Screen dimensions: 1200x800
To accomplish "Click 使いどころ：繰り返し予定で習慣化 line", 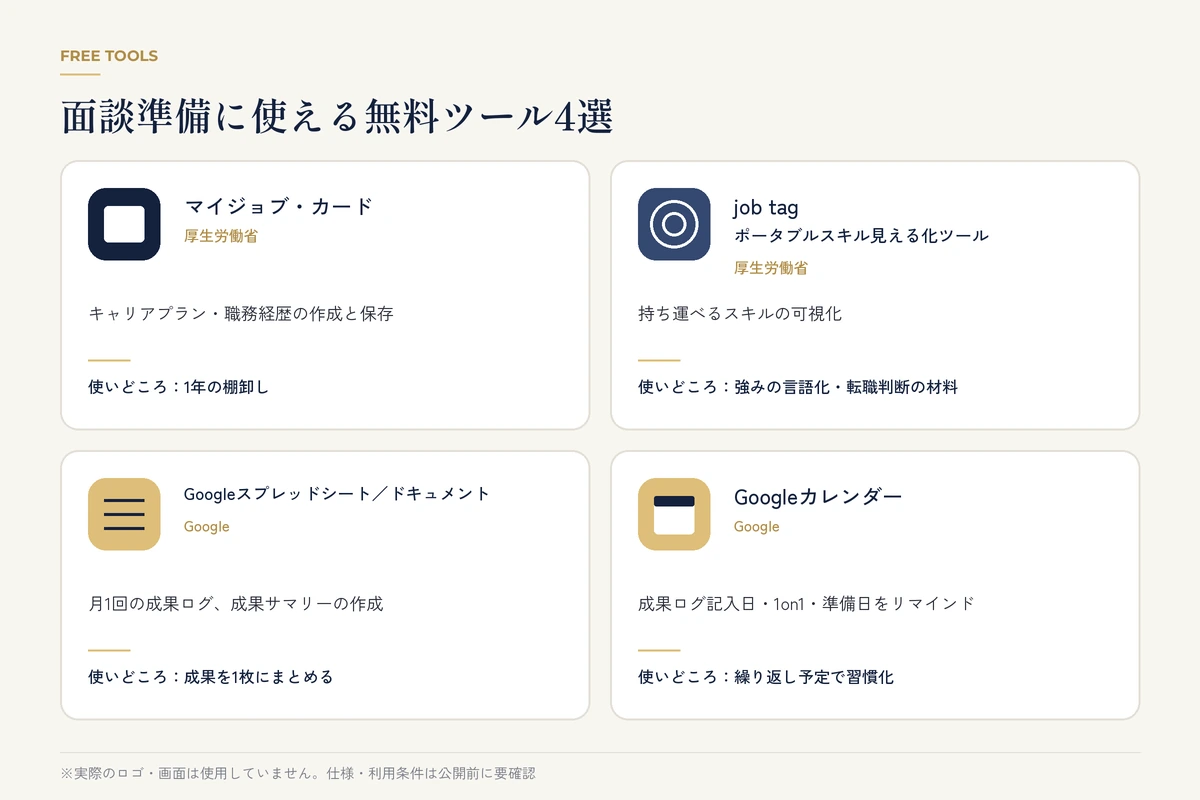I will (x=766, y=677).
